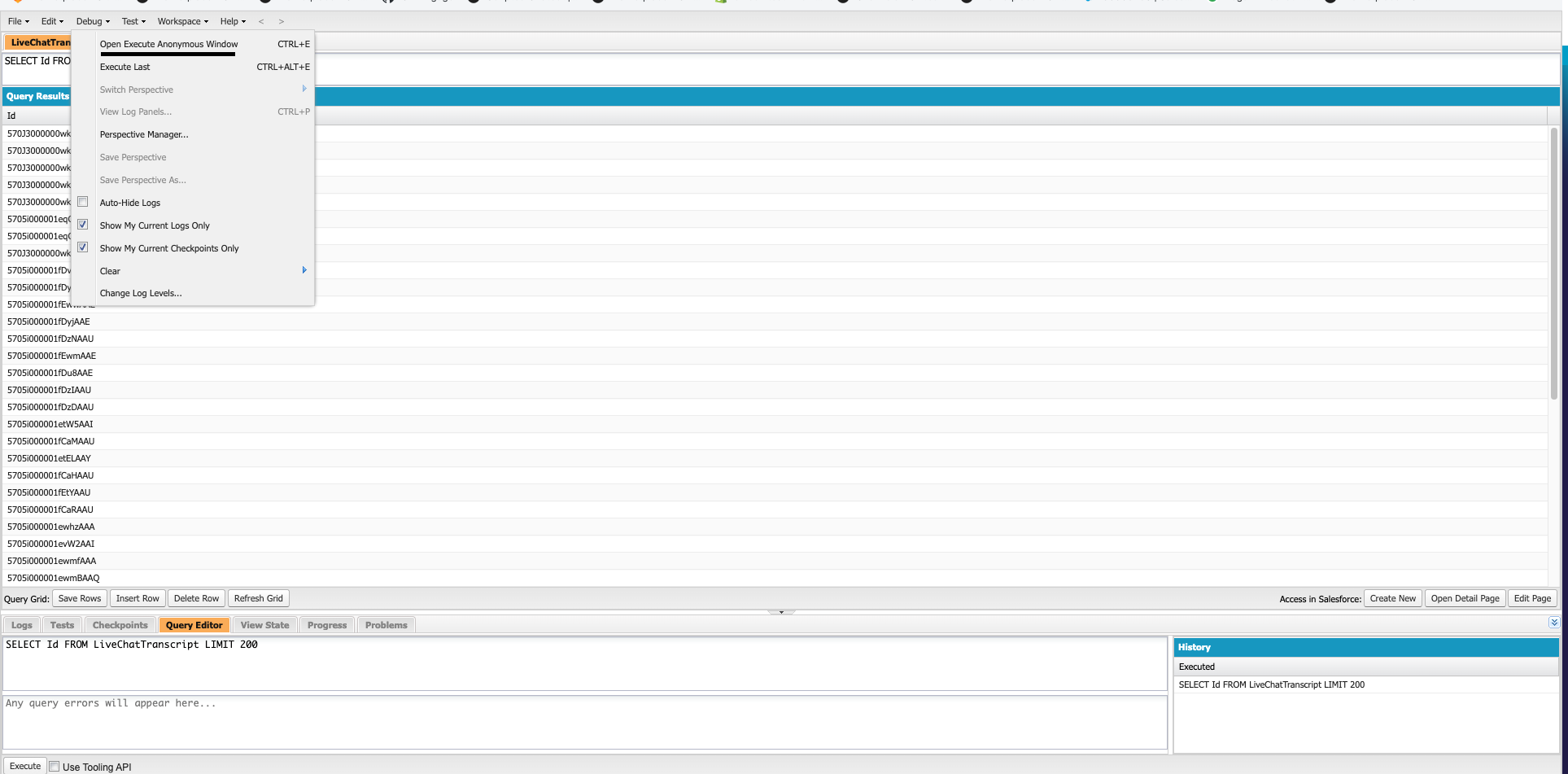Run the query with Execute button
This screenshot has height=774, width=1568.
tap(25, 766)
